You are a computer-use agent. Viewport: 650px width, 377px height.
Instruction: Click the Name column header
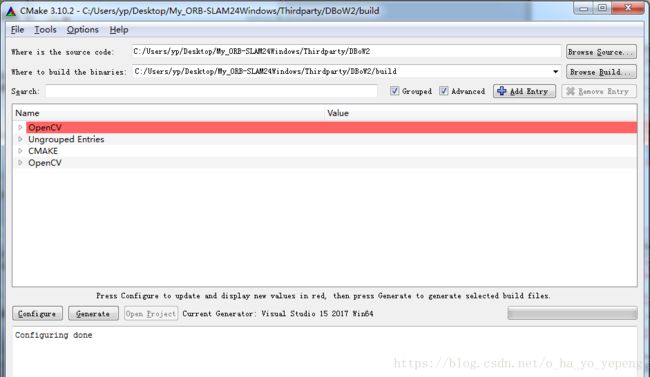[x=169, y=113]
